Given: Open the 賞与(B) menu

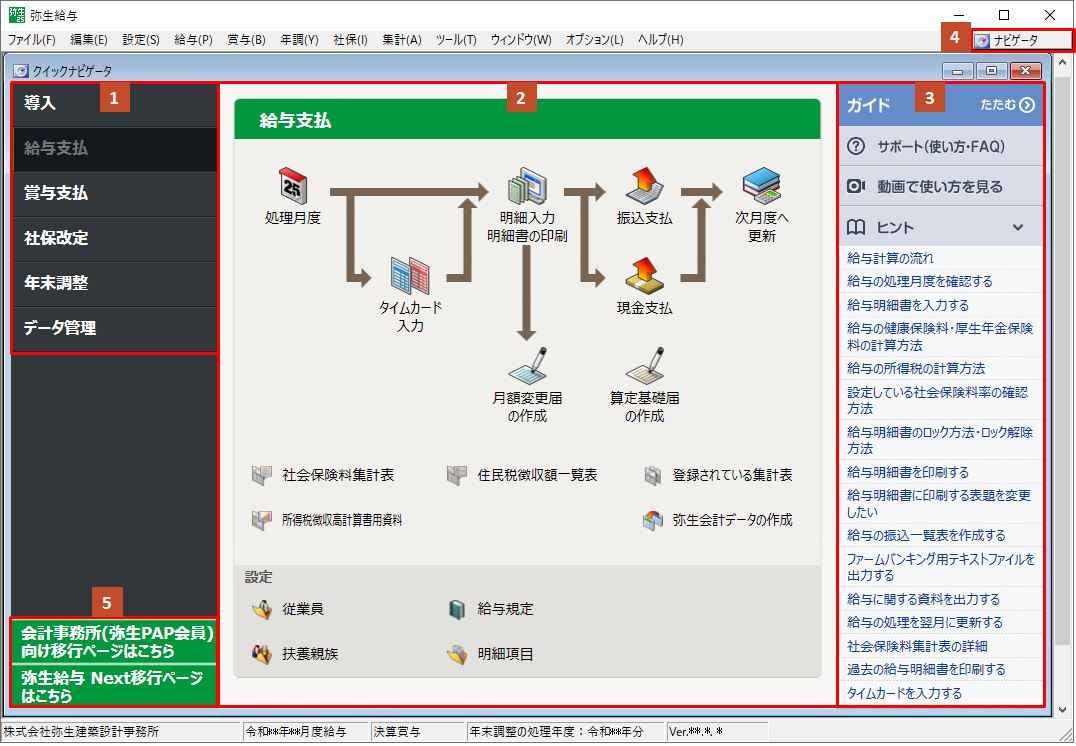Looking at the screenshot, I should (246, 40).
